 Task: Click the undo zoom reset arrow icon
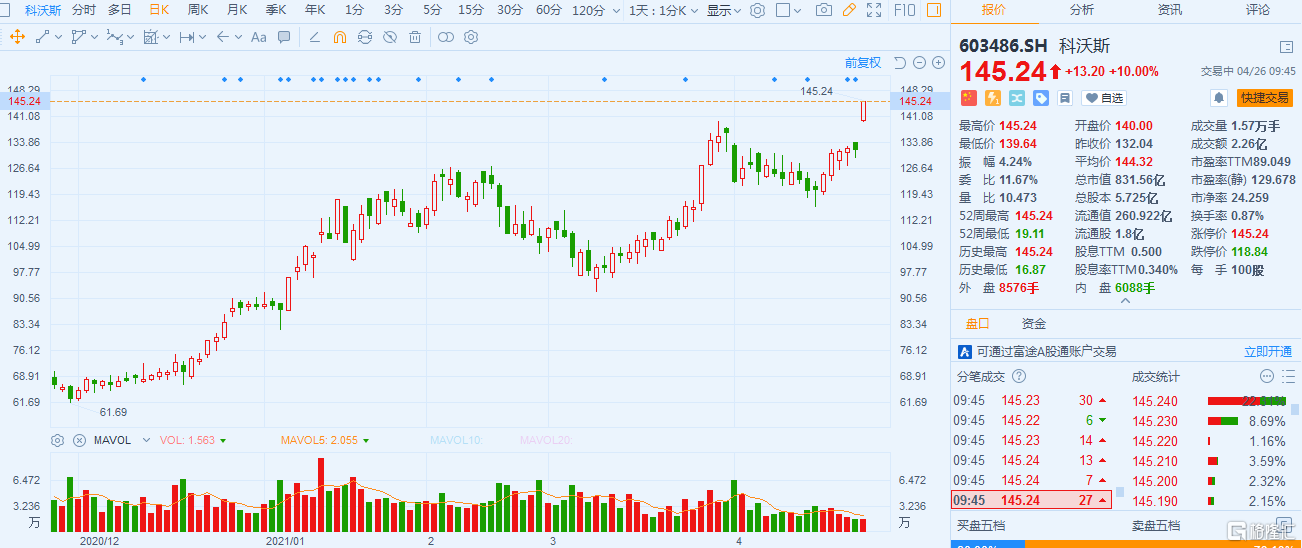[898, 63]
